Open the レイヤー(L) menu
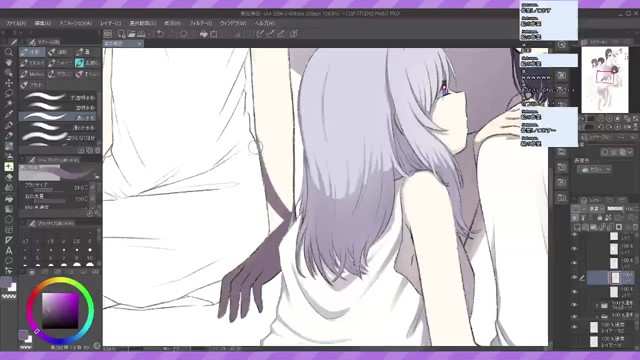Viewport: 640px width, 360px height. pyautogui.click(x=111, y=23)
